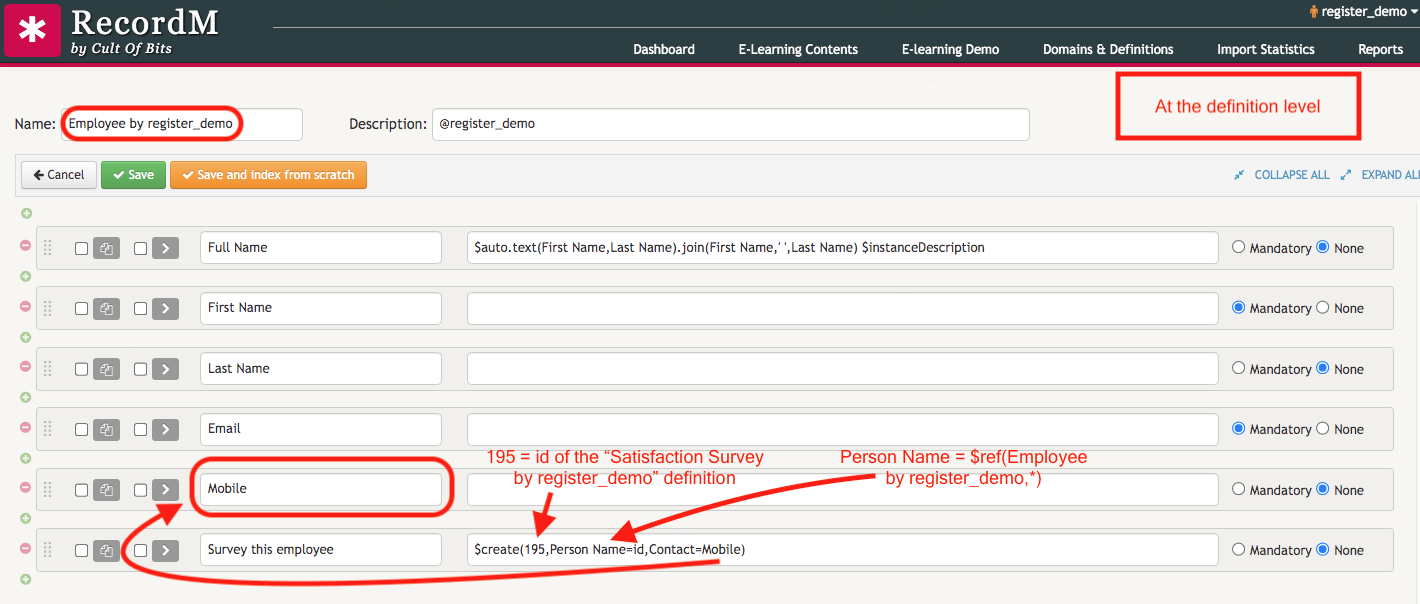This screenshot has height=604, width=1420.
Task: Remove the Mobile field with red minus
Action: [x=26, y=487]
